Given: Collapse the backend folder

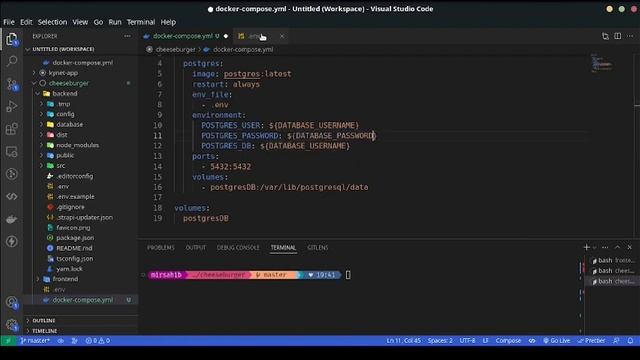Looking at the screenshot, I should click(38, 93).
